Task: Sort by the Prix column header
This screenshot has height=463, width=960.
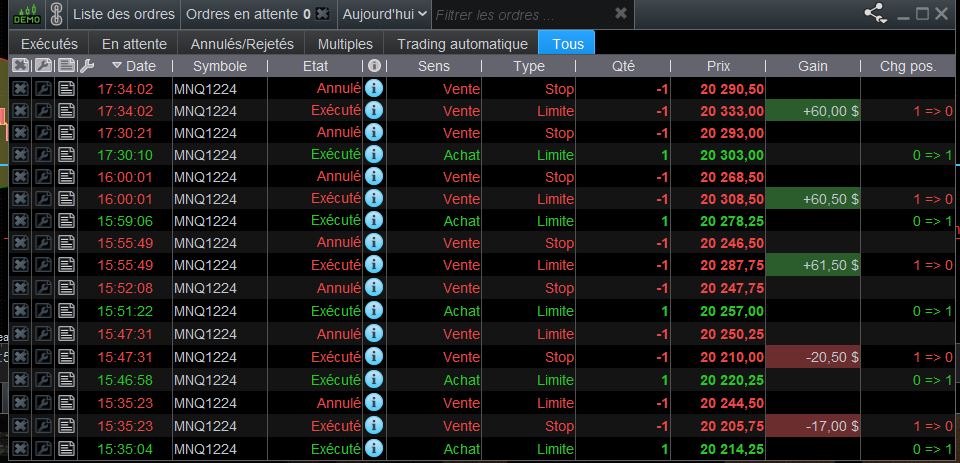Action: [x=718, y=66]
